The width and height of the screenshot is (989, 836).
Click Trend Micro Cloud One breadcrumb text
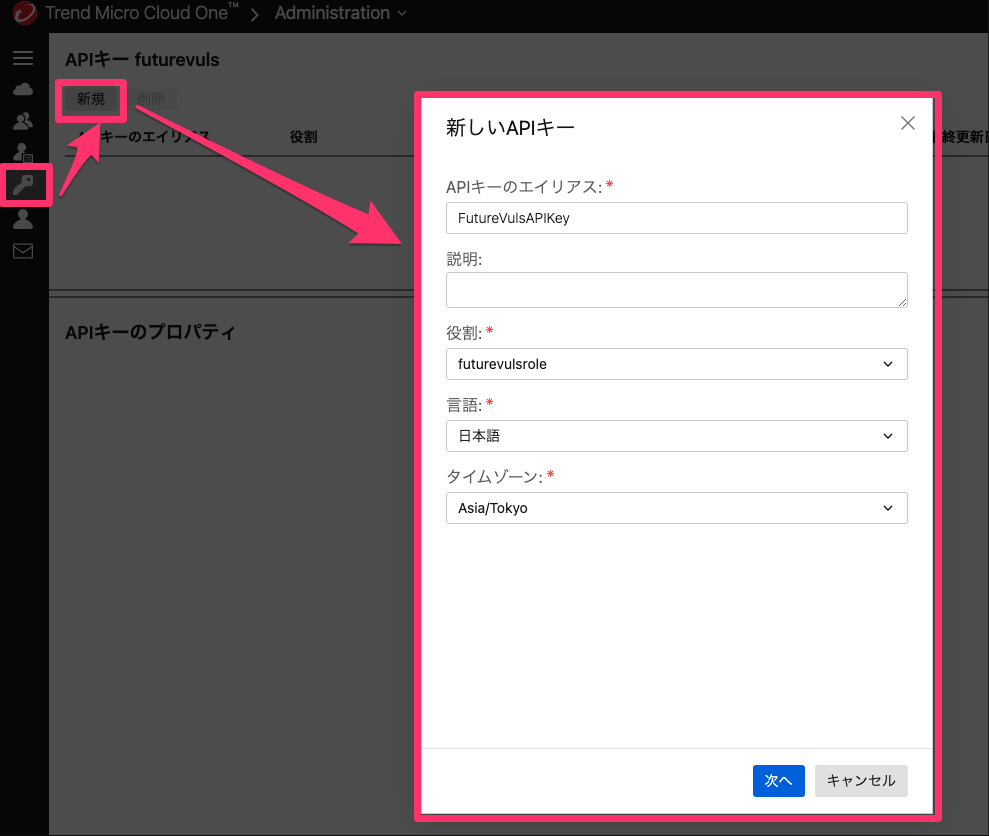click(x=142, y=14)
